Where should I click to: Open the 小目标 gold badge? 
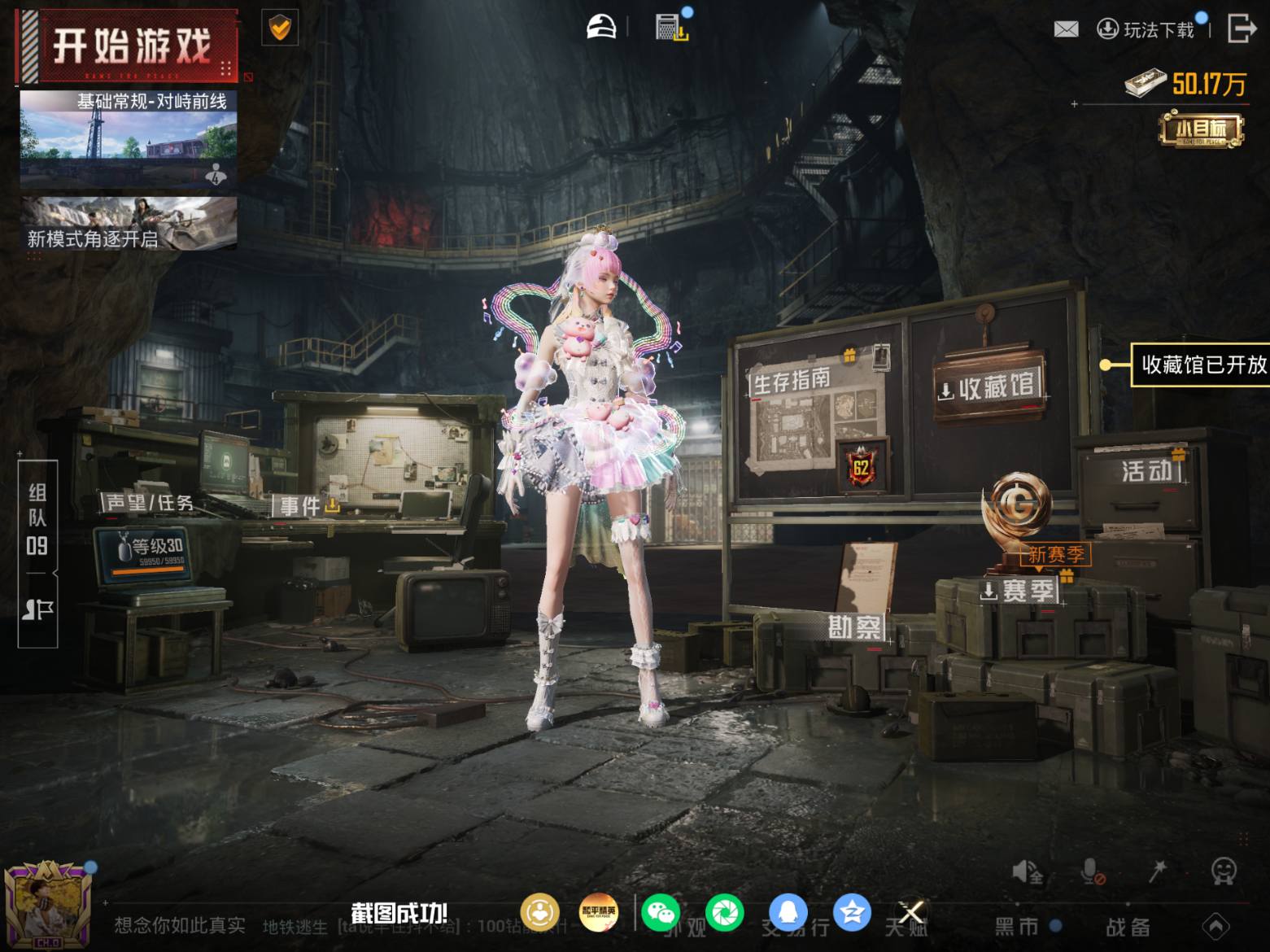tap(1201, 131)
